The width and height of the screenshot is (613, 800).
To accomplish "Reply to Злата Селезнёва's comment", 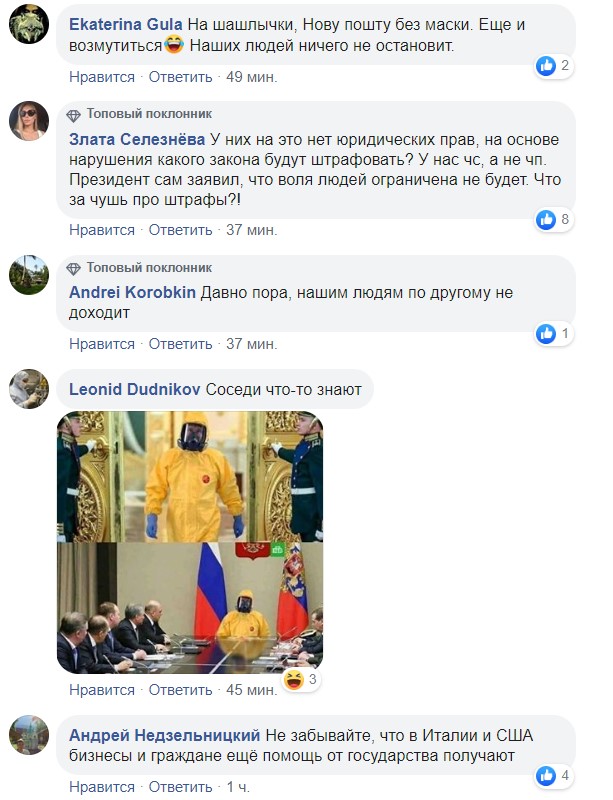I will pyautogui.click(x=180, y=230).
